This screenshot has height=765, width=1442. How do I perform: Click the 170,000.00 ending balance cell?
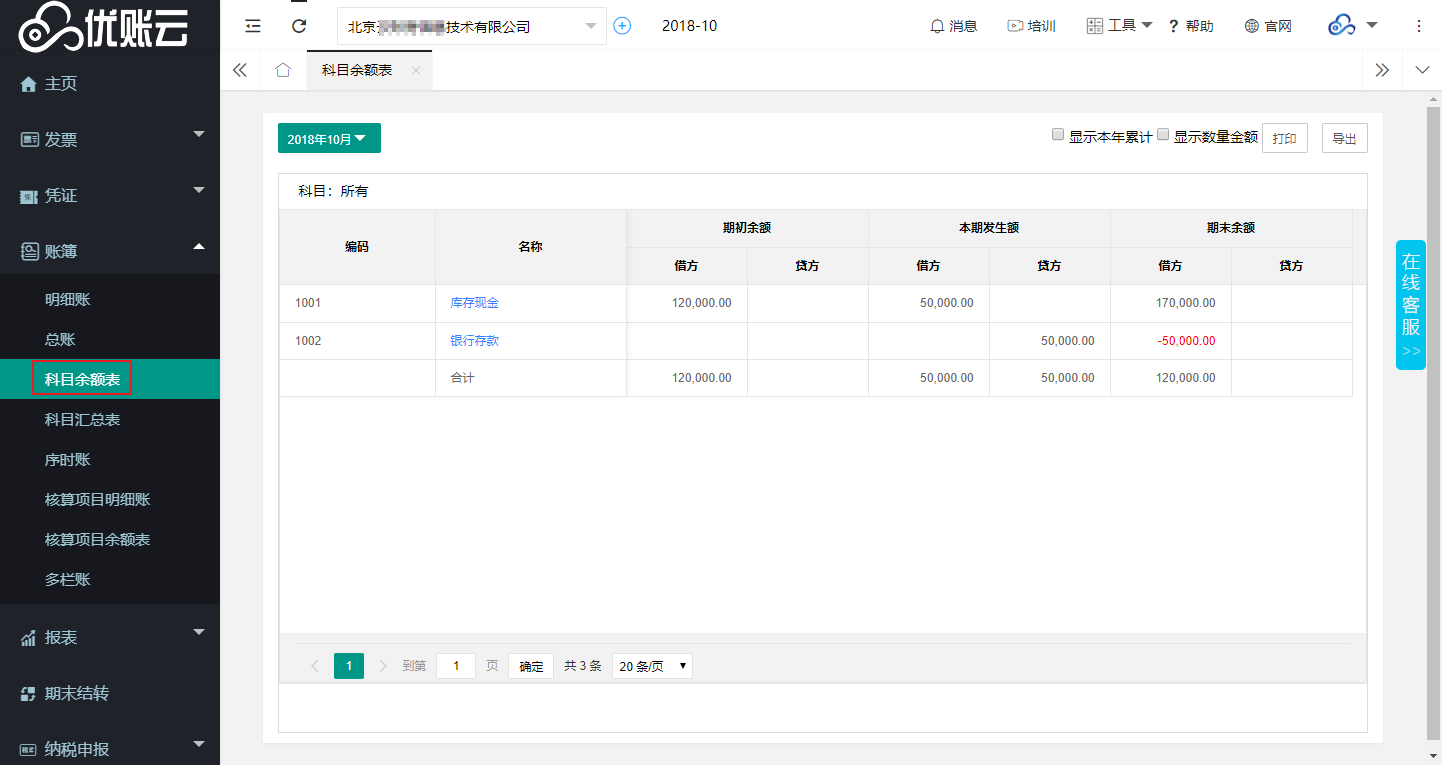tap(1170, 303)
